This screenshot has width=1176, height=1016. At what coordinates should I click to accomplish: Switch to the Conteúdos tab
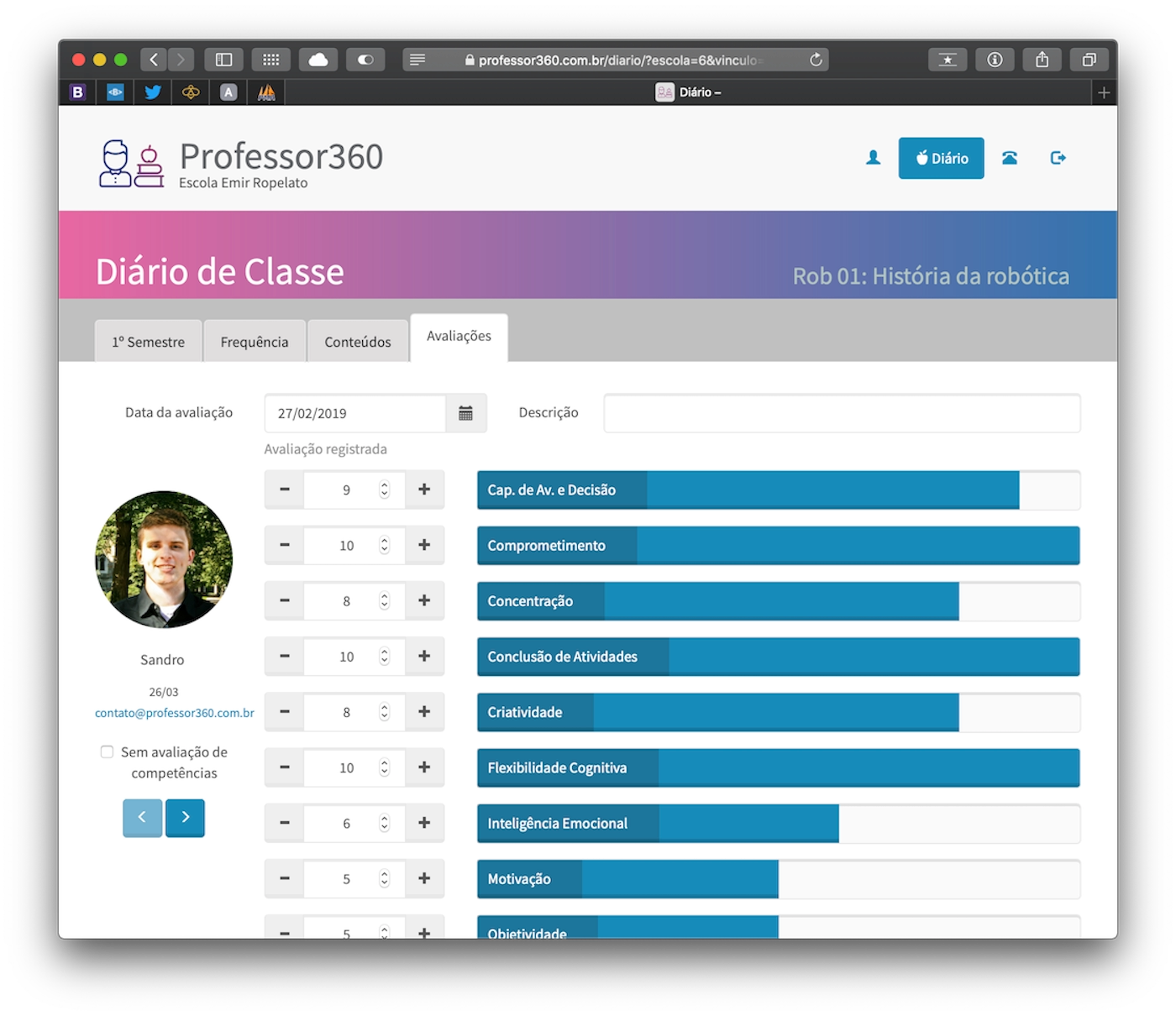(x=358, y=342)
